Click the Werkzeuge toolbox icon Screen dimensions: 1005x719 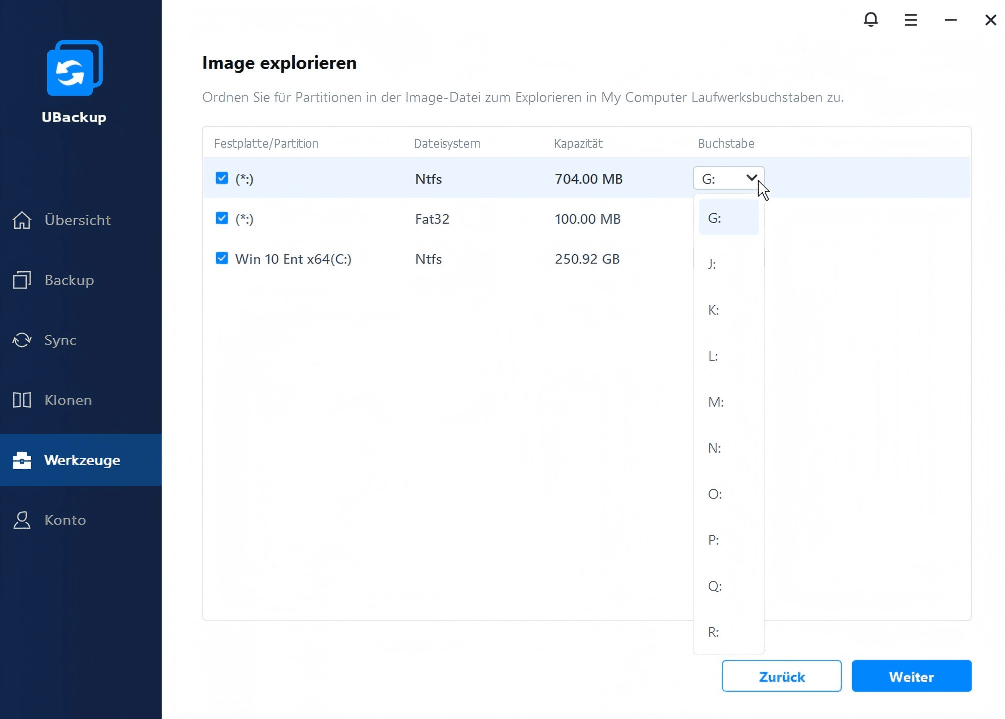[x=22, y=461]
